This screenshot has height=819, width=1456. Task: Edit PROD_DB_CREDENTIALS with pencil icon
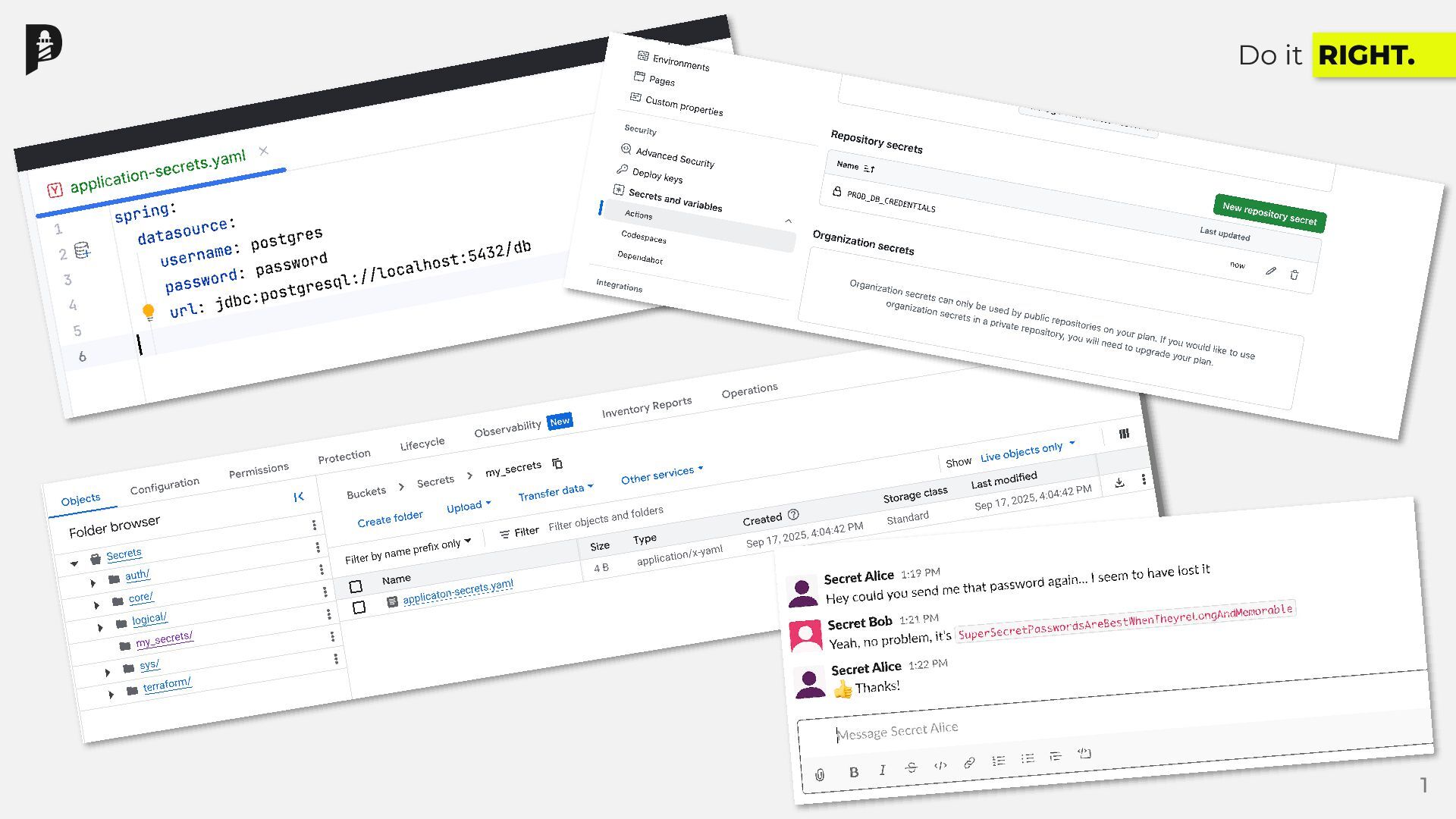click(x=1270, y=271)
